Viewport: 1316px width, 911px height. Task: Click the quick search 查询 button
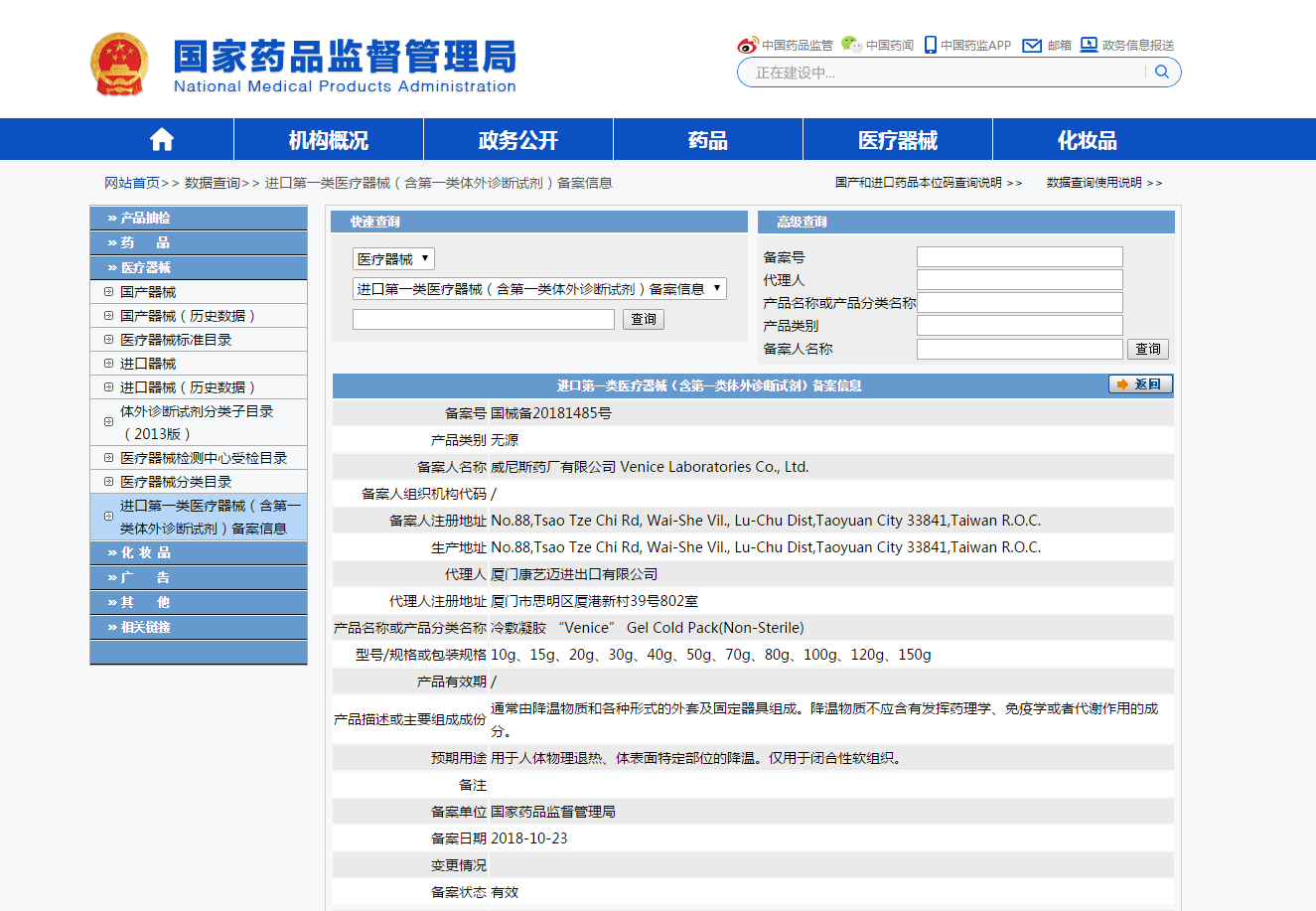[644, 319]
